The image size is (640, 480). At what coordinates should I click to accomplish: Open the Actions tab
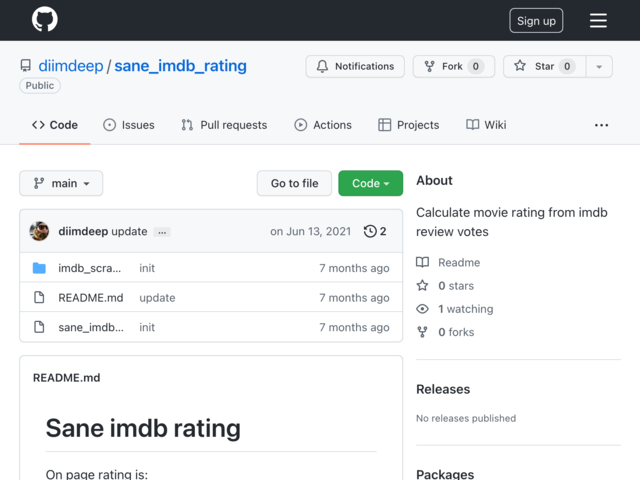(323, 125)
